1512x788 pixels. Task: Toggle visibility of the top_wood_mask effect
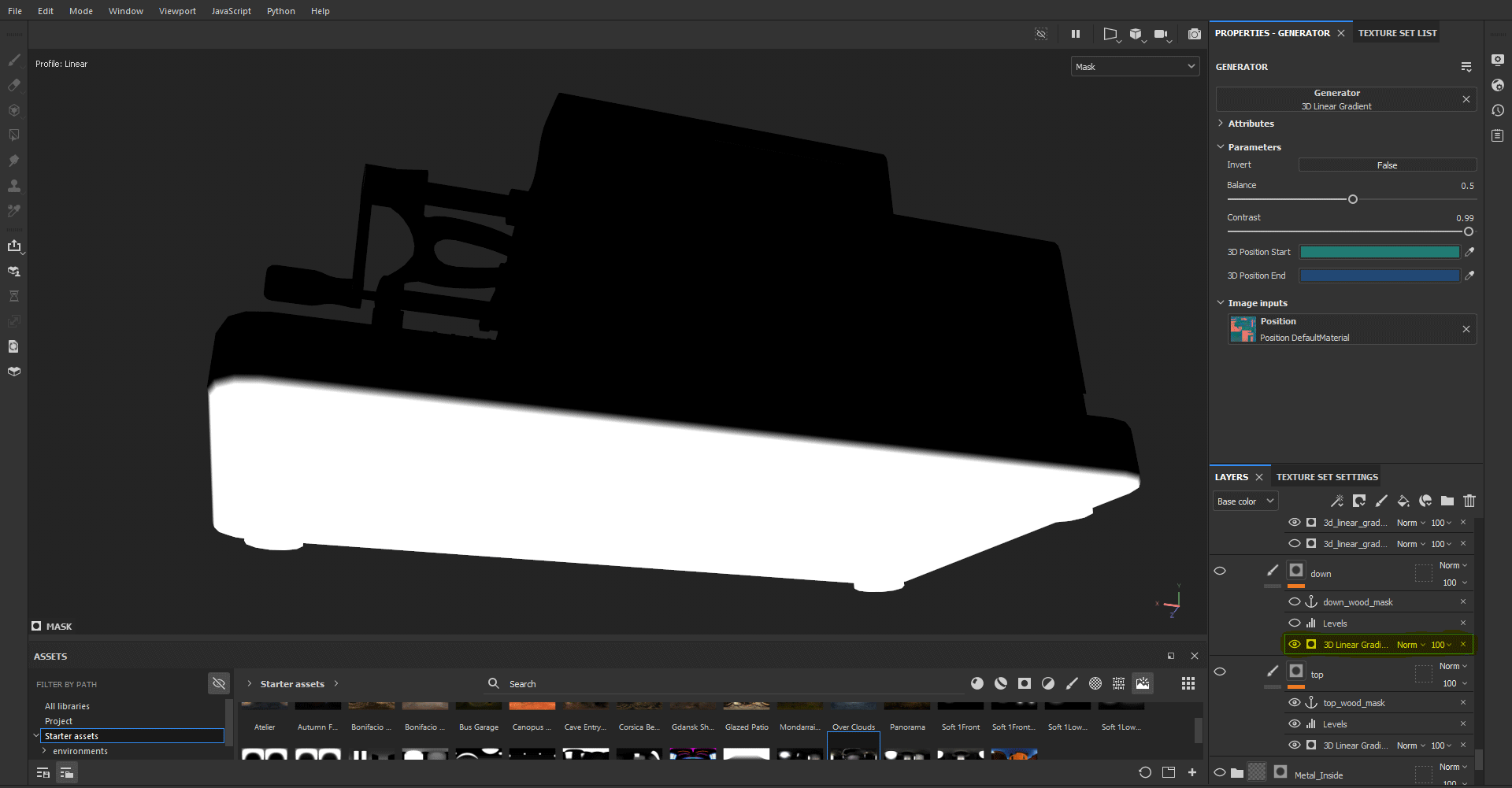point(1295,702)
